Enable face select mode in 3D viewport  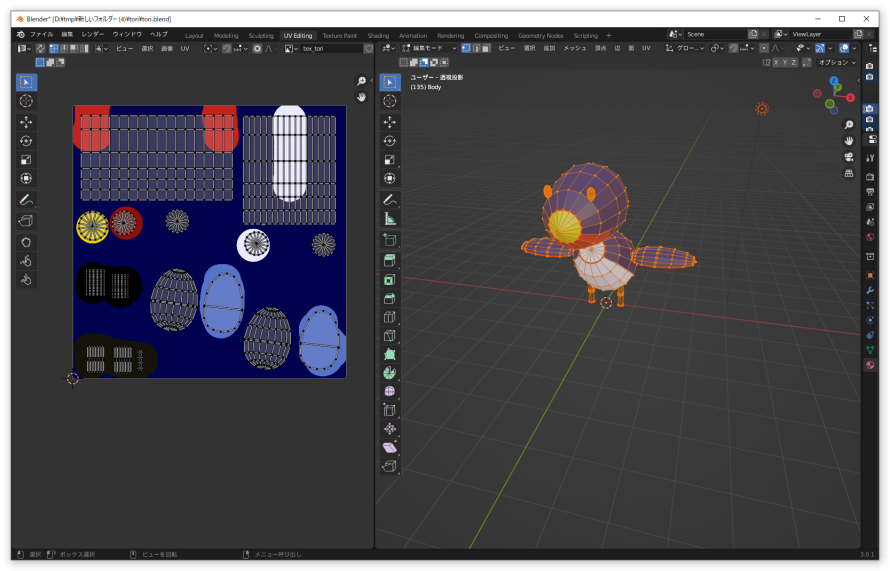tap(487, 48)
